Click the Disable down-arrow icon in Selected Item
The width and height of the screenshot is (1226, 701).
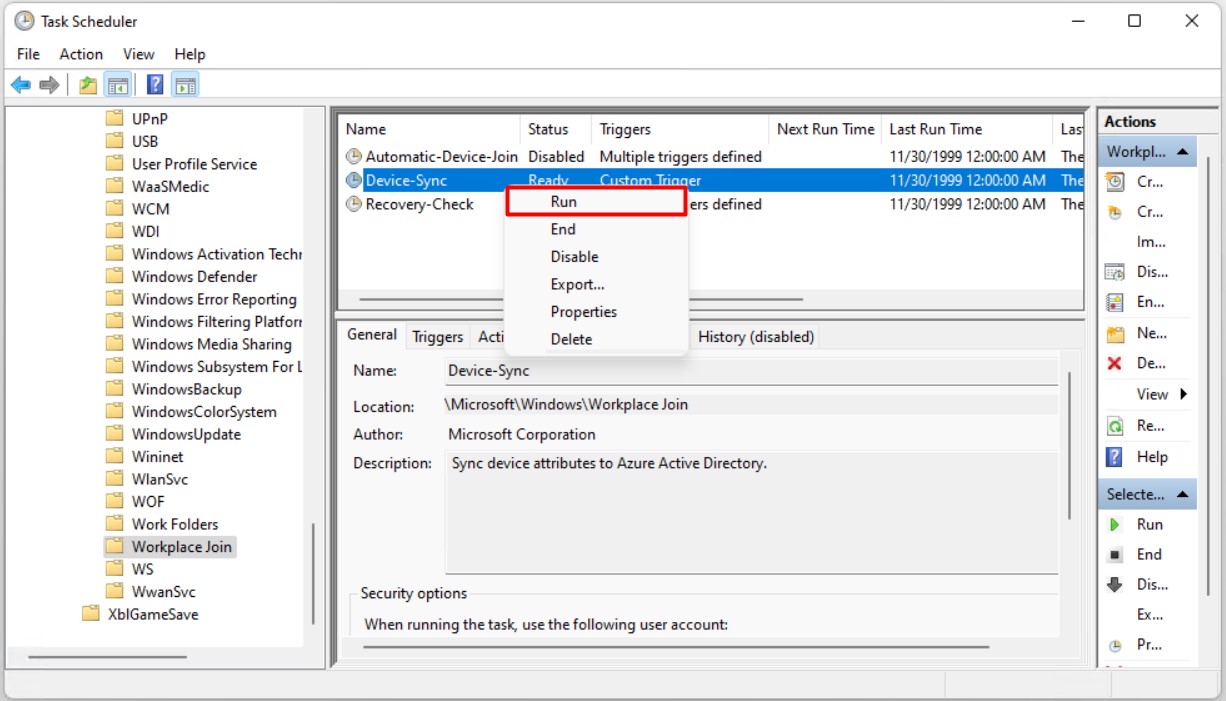(1115, 584)
